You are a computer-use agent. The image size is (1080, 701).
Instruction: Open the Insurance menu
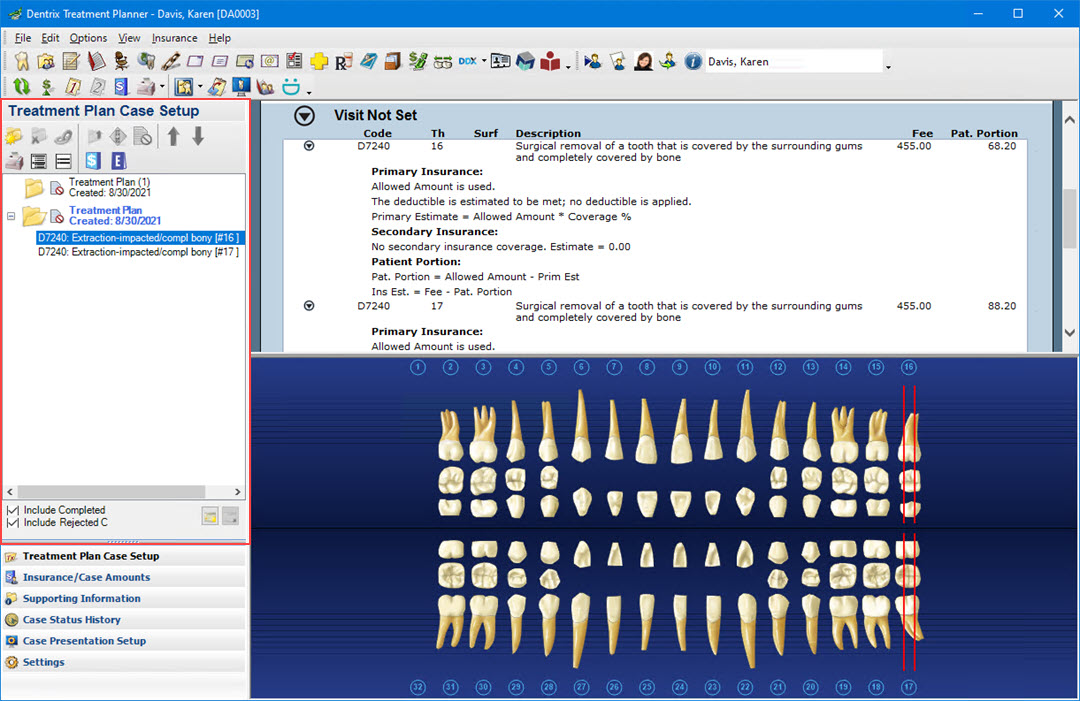click(174, 38)
